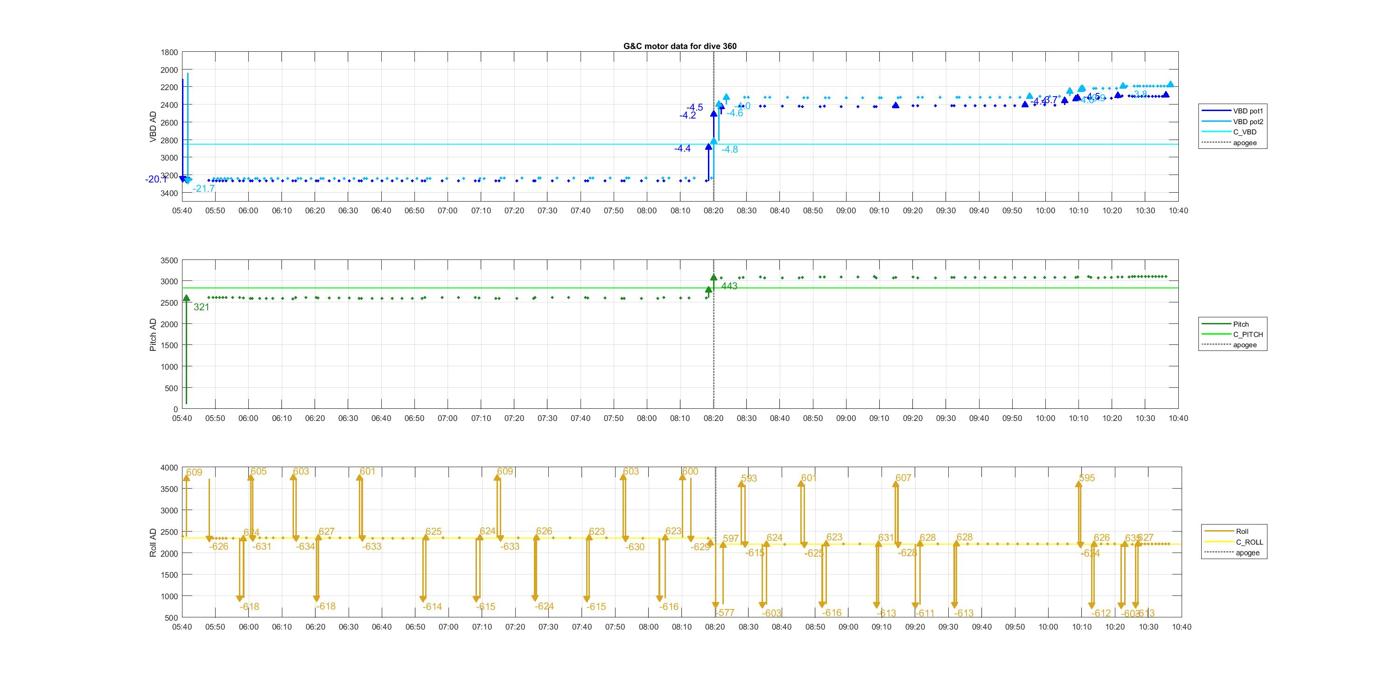
Task: Click the "-20.1" VBD data label
Action: (156, 180)
